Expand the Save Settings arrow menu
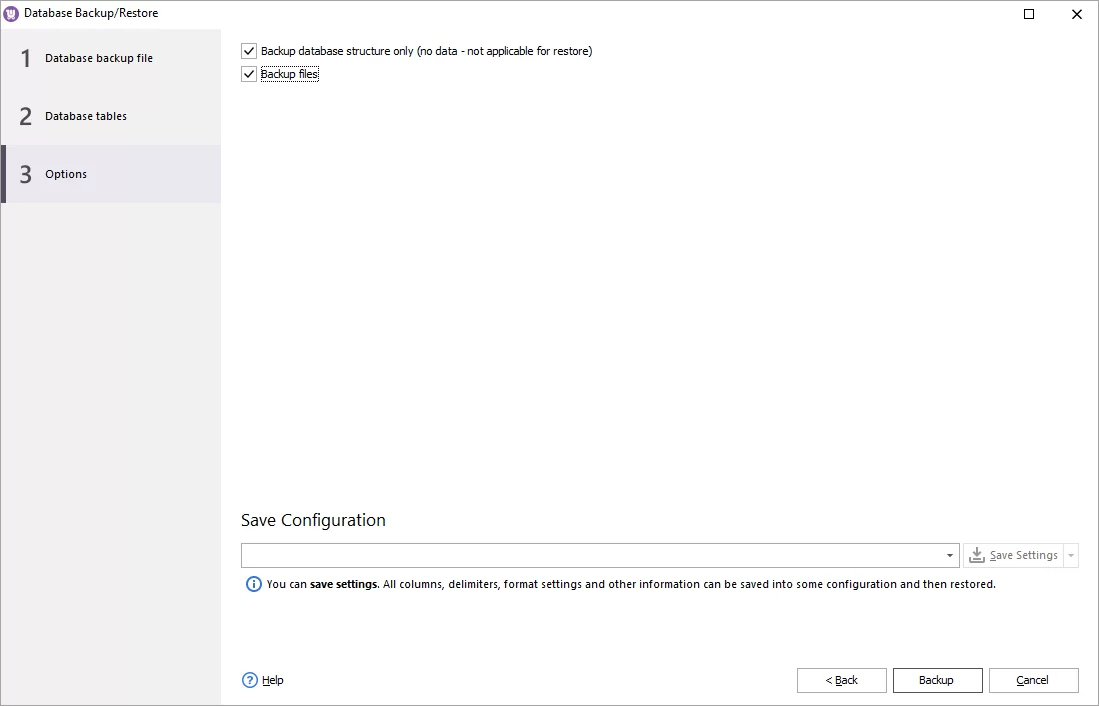Image resolution: width=1099 pixels, height=706 pixels. (x=1070, y=555)
